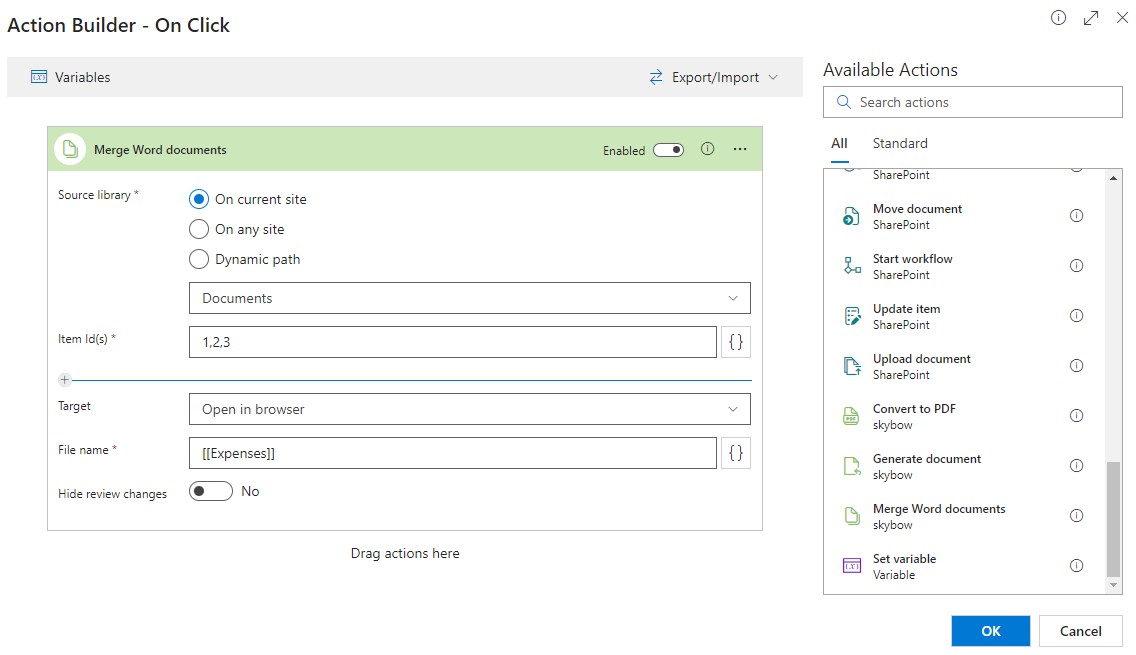
Task: Open the Target Open in browser dropdown
Action: click(469, 409)
